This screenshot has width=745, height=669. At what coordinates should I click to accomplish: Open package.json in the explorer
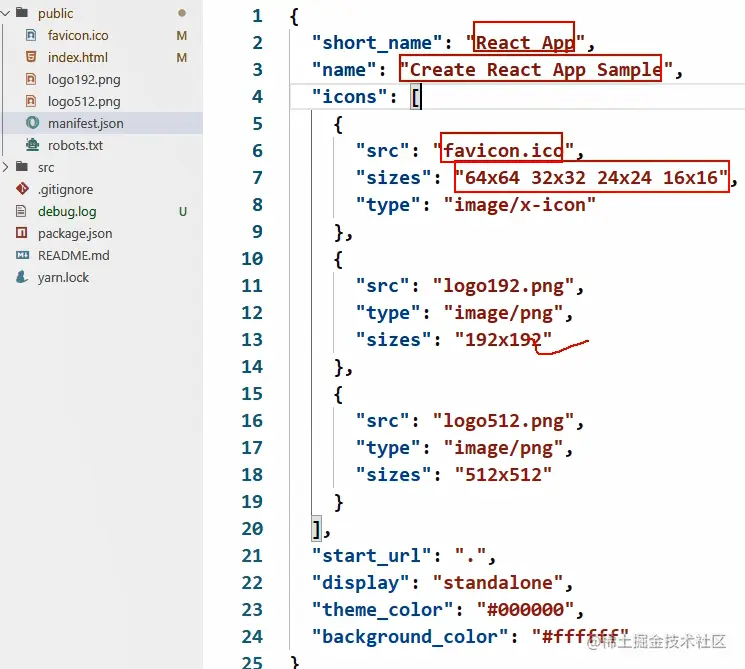[x=75, y=234]
